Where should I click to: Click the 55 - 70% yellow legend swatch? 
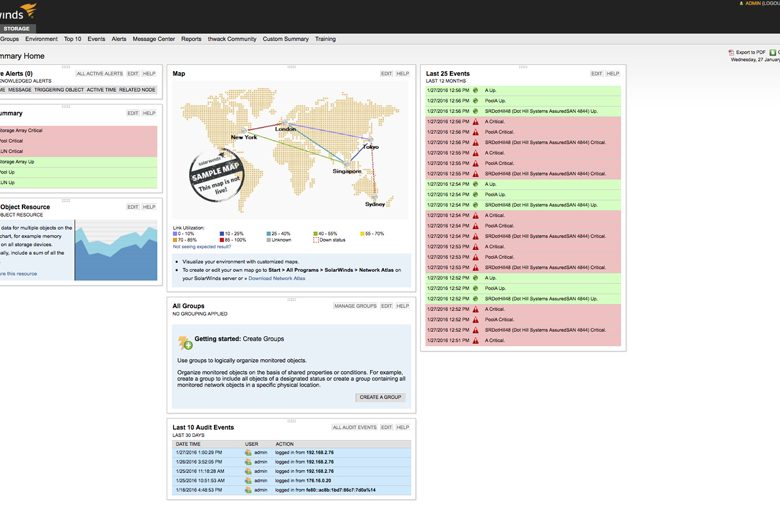point(362,233)
